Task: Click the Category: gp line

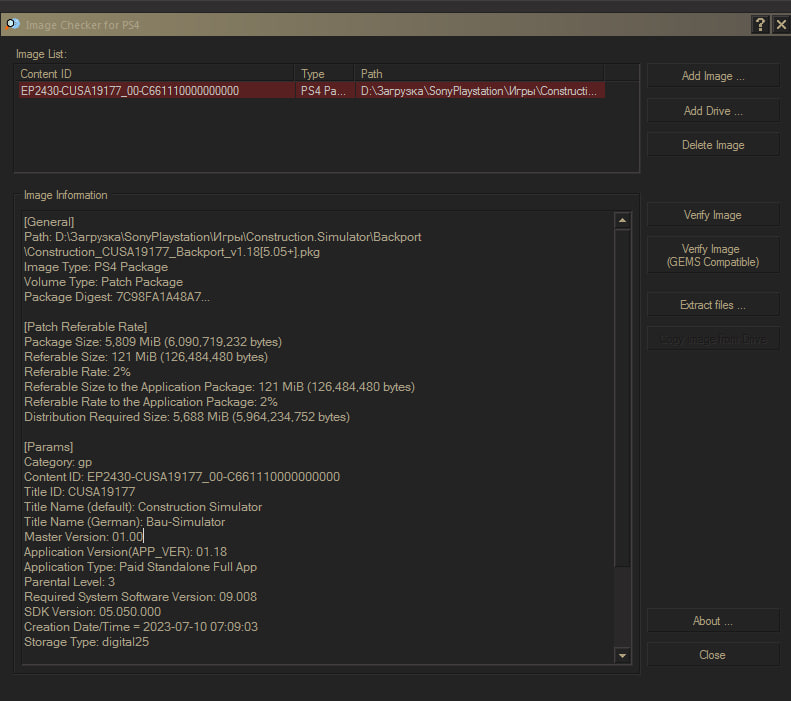Action: point(58,462)
